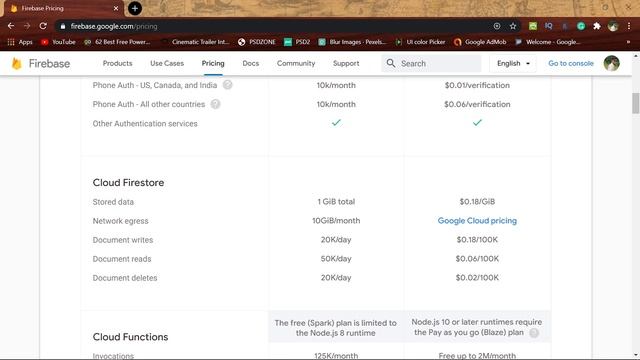Open the Chrome extensions puzzle icon
This screenshot has height=360, width=640.
[597, 26]
